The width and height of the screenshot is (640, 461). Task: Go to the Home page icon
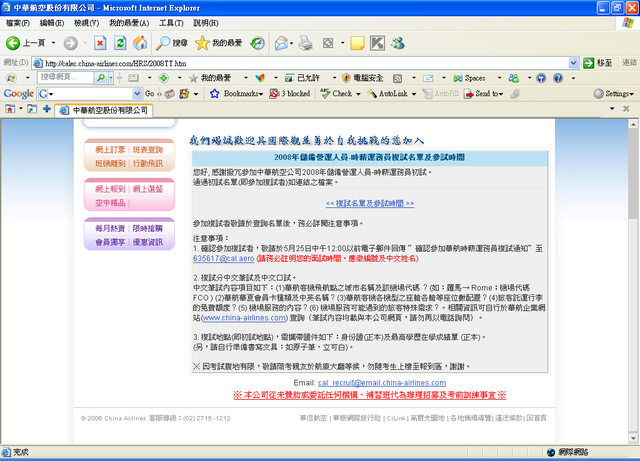140,43
